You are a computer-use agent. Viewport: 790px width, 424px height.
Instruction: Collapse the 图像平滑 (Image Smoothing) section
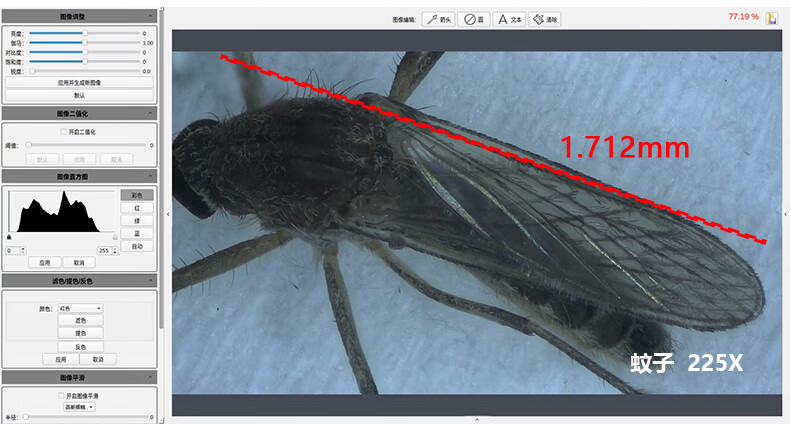point(150,377)
